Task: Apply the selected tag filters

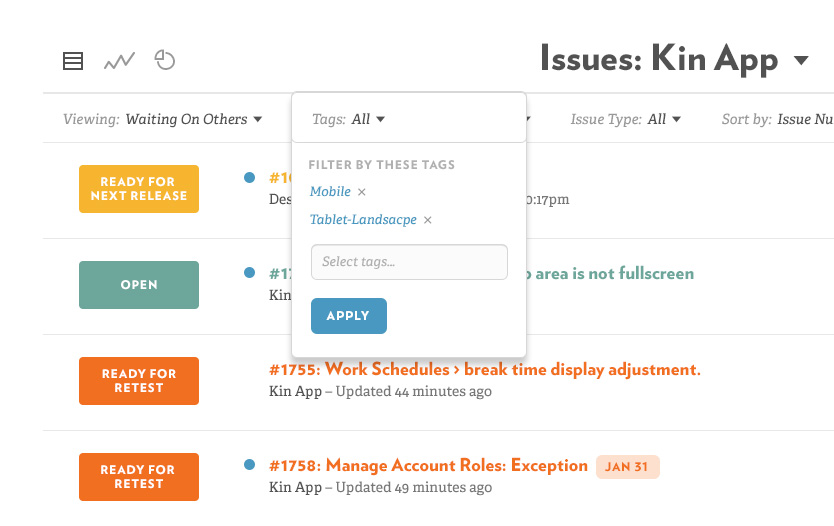Action: 348,316
